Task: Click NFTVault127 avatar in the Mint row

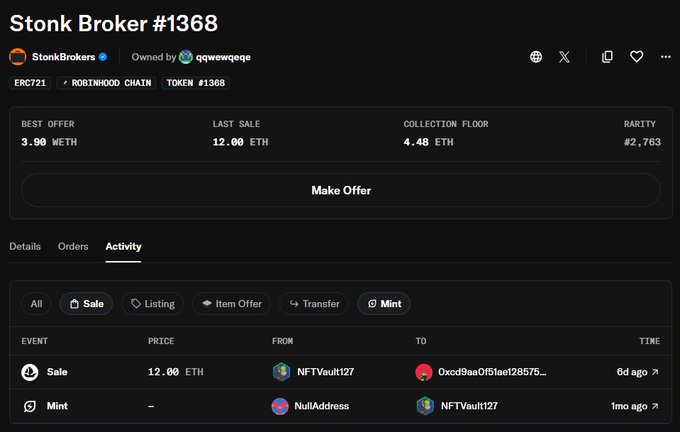Action: 425,406
